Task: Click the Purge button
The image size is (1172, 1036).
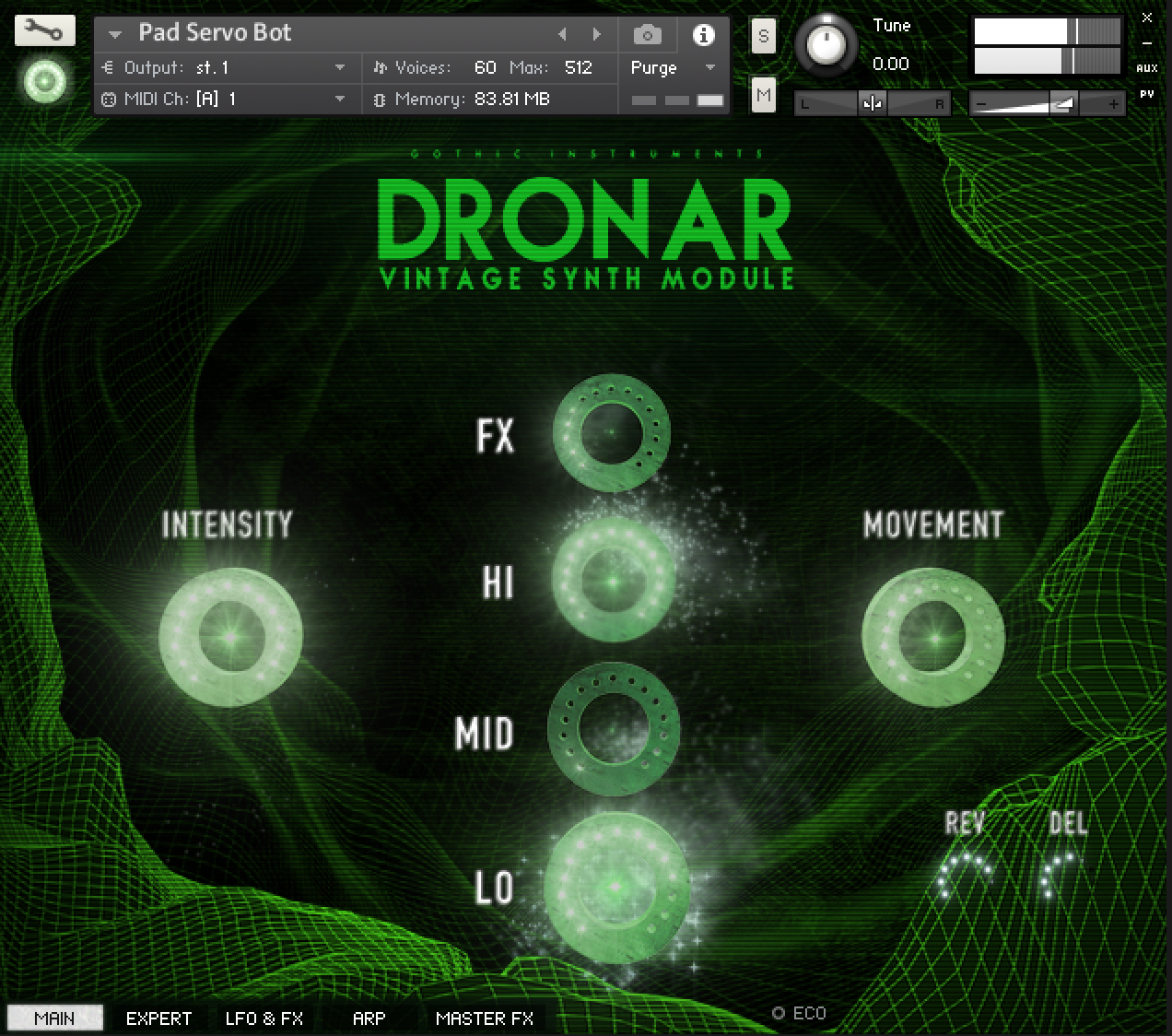Action: 653,66
